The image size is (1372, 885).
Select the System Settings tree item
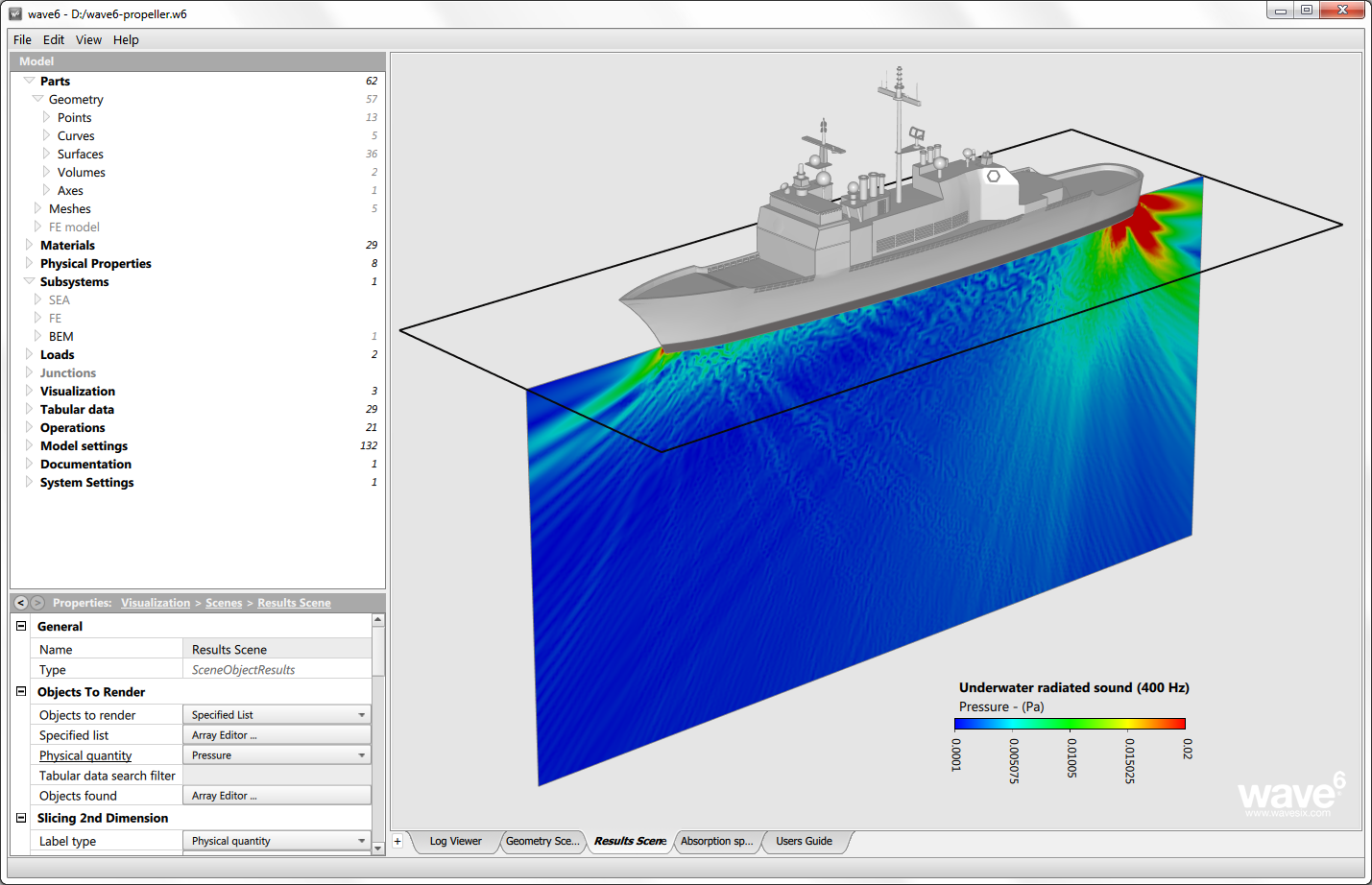pyautogui.click(x=87, y=482)
